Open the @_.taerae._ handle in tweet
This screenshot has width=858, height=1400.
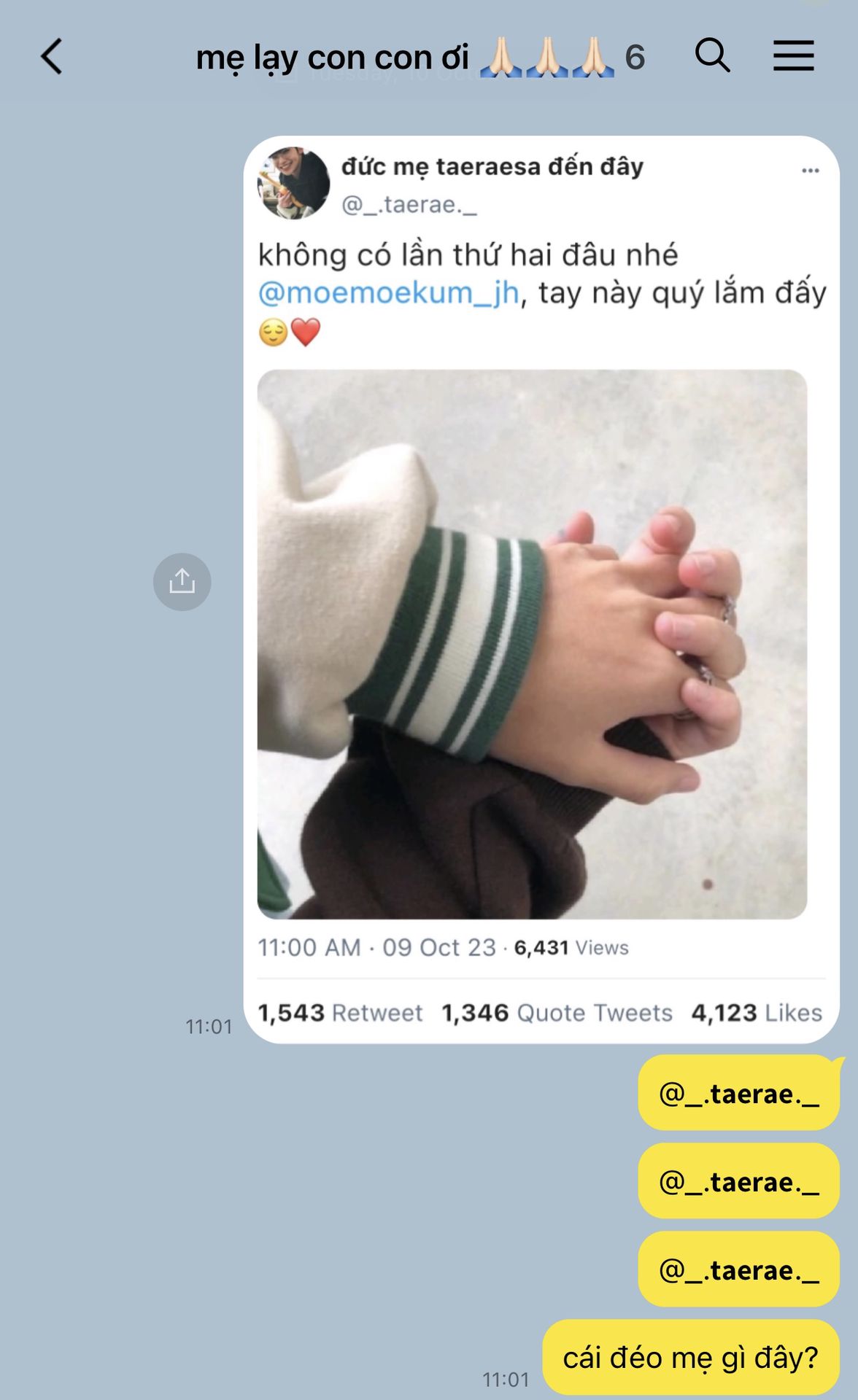point(409,205)
